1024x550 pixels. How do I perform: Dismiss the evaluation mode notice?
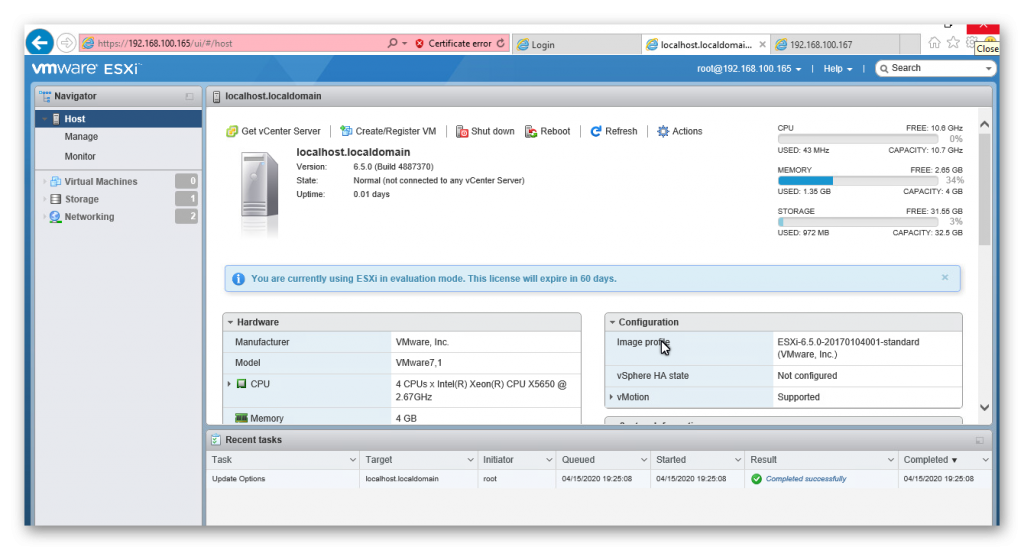coord(944,278)
